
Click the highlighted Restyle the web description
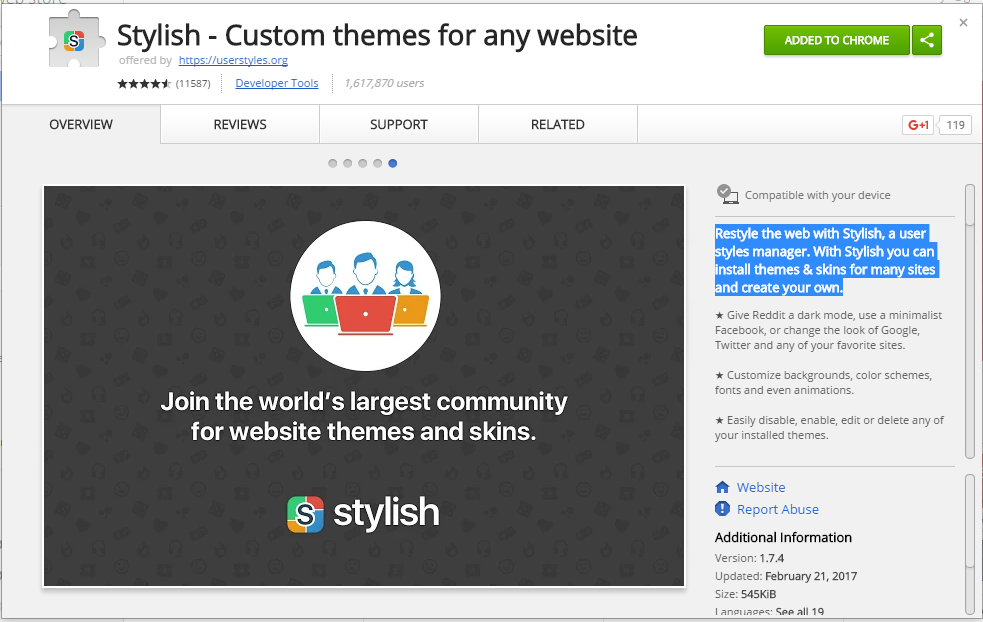(826, 260)
